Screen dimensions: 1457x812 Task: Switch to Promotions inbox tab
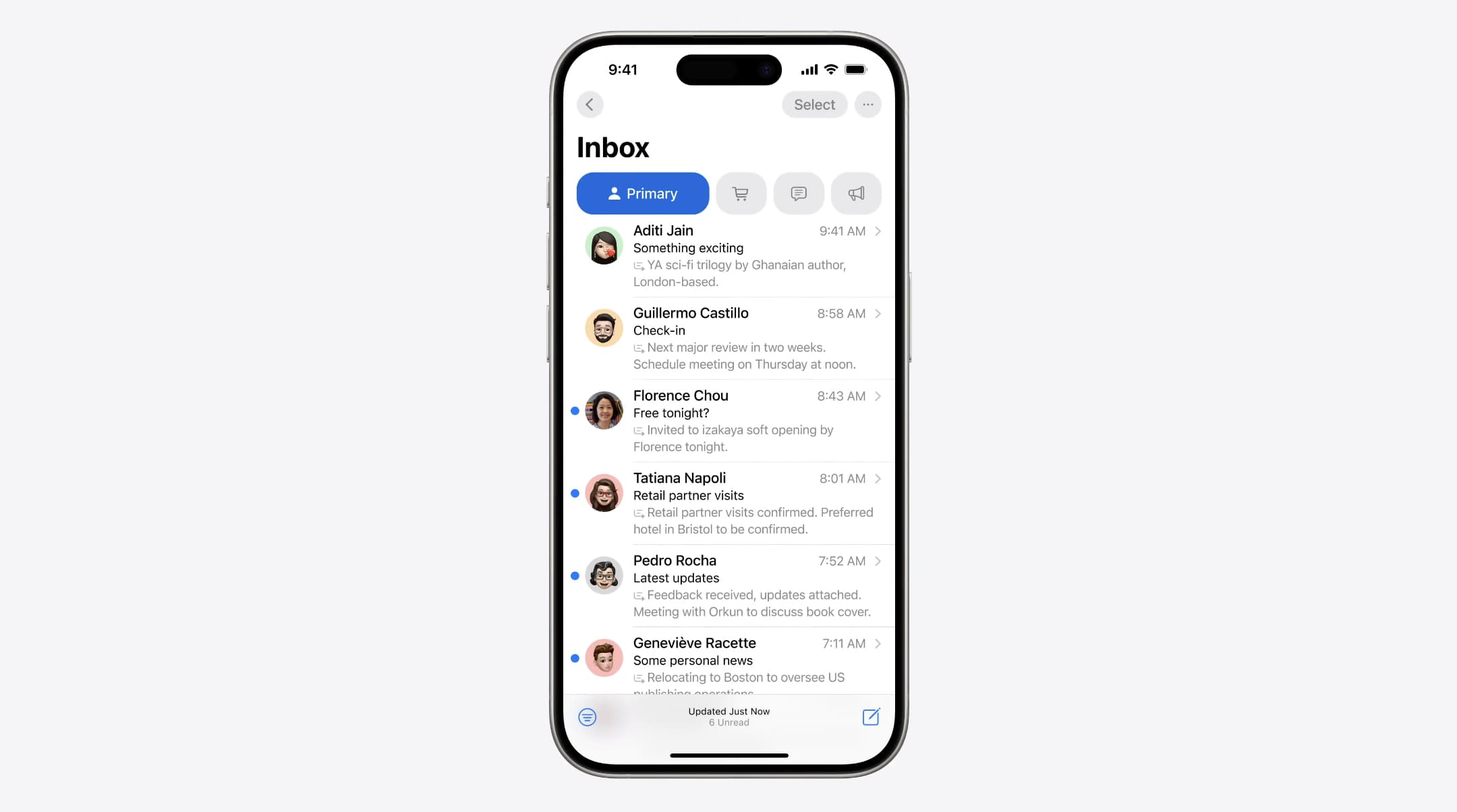click(x=855, y=193)
